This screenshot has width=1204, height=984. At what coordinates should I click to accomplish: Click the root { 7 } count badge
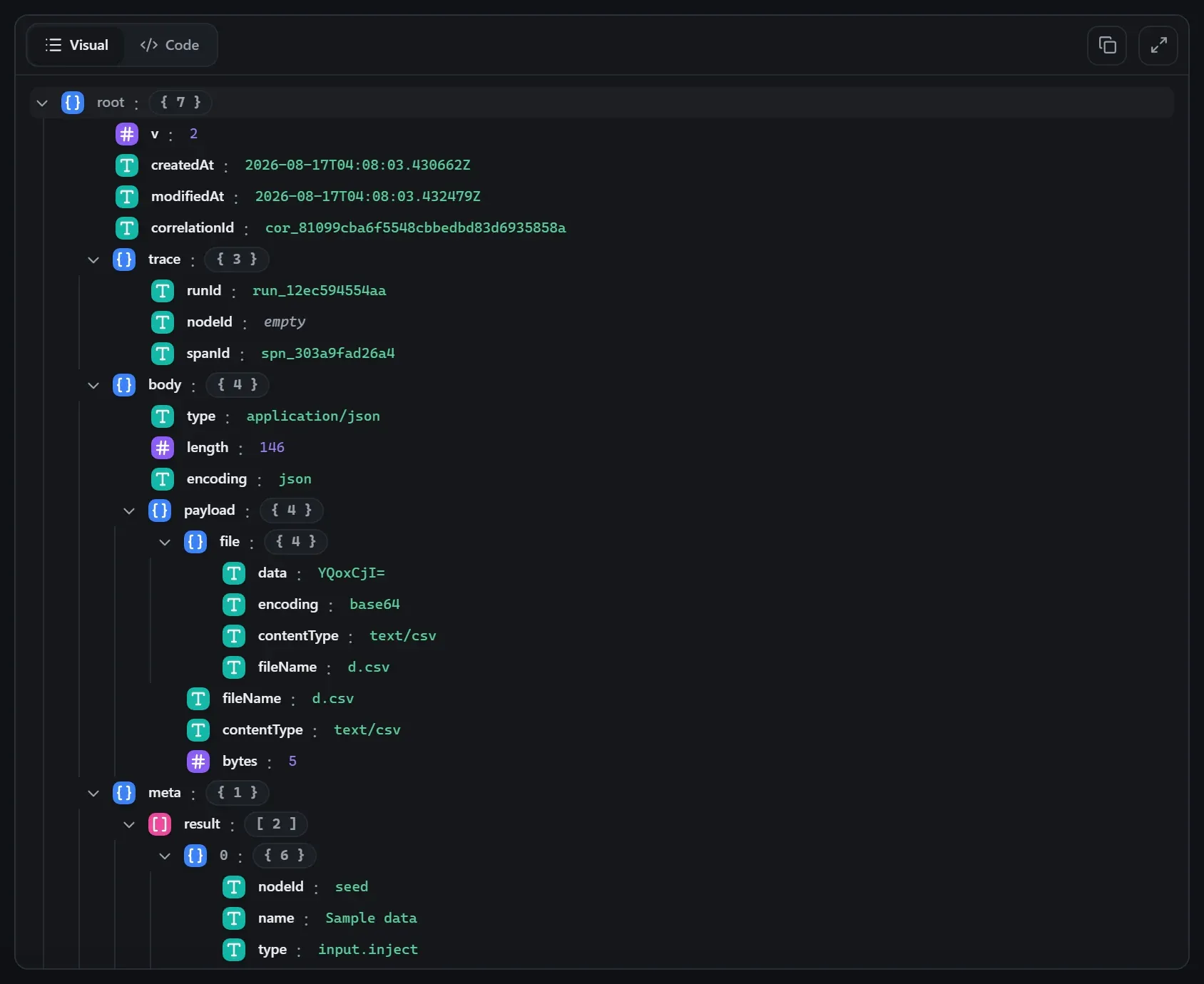click(x=180, y=103)
